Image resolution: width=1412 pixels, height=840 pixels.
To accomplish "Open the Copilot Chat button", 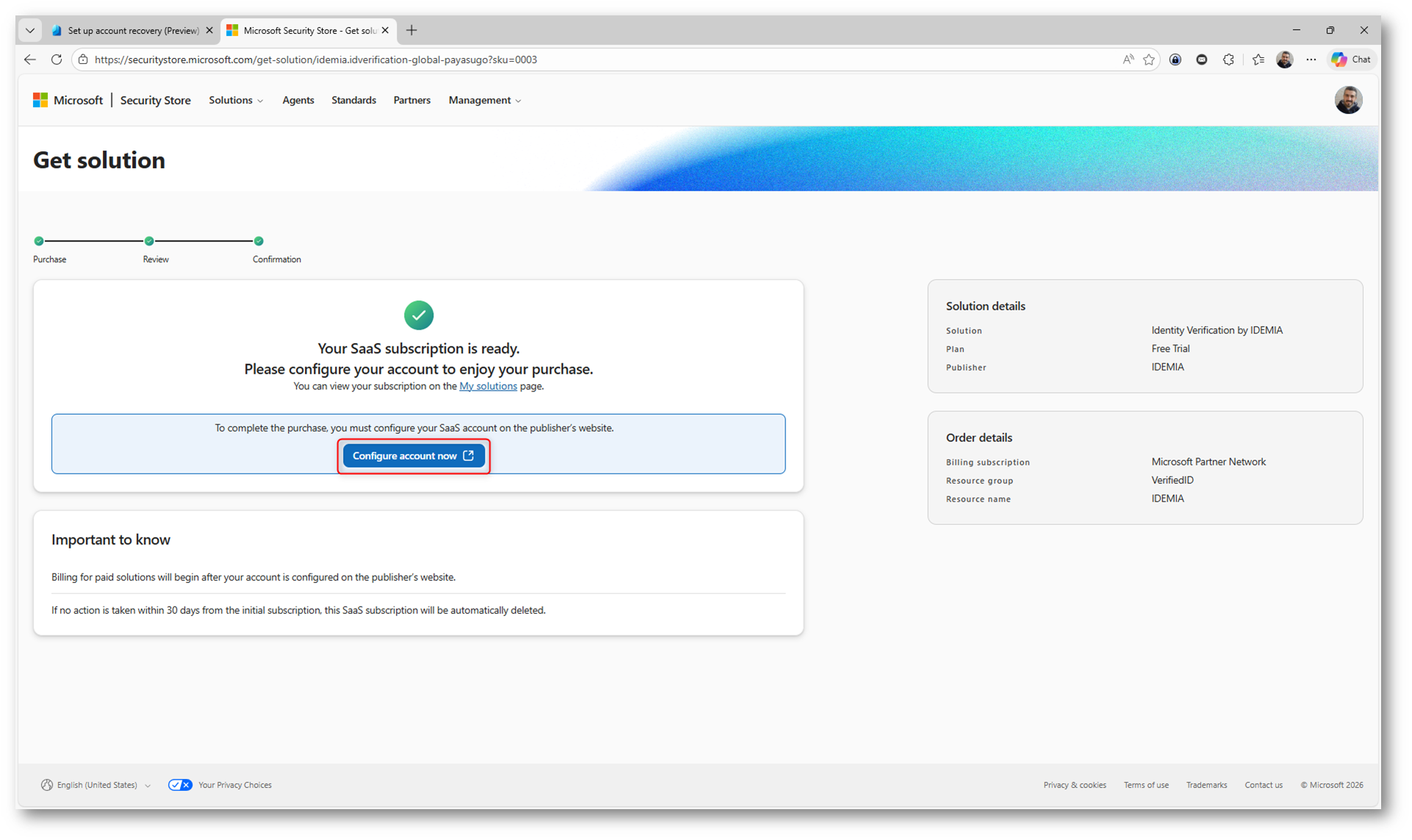I will (1352, 59).
